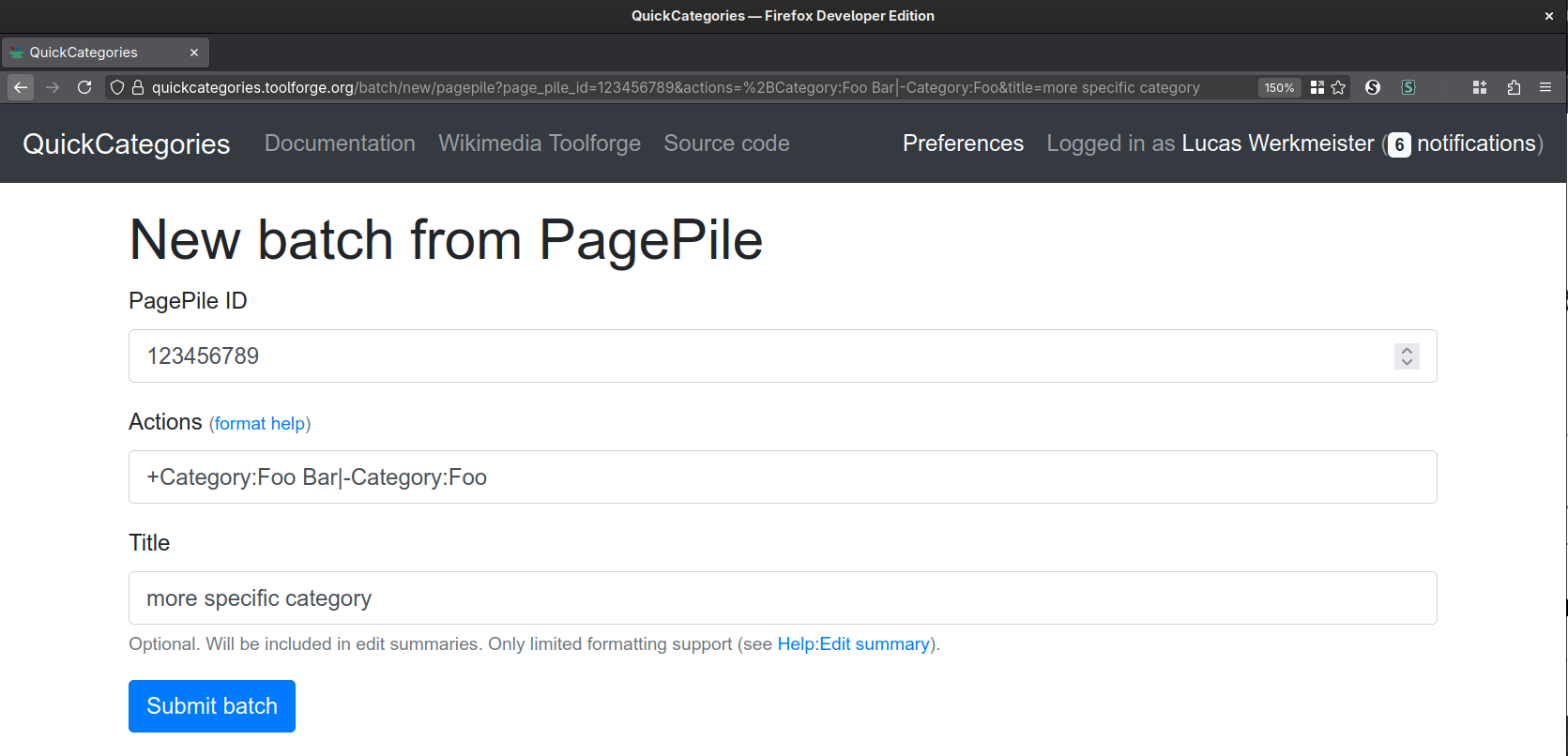Click the Submit batch button
The image size is (1568, 756).
click(x=212, y=706)
